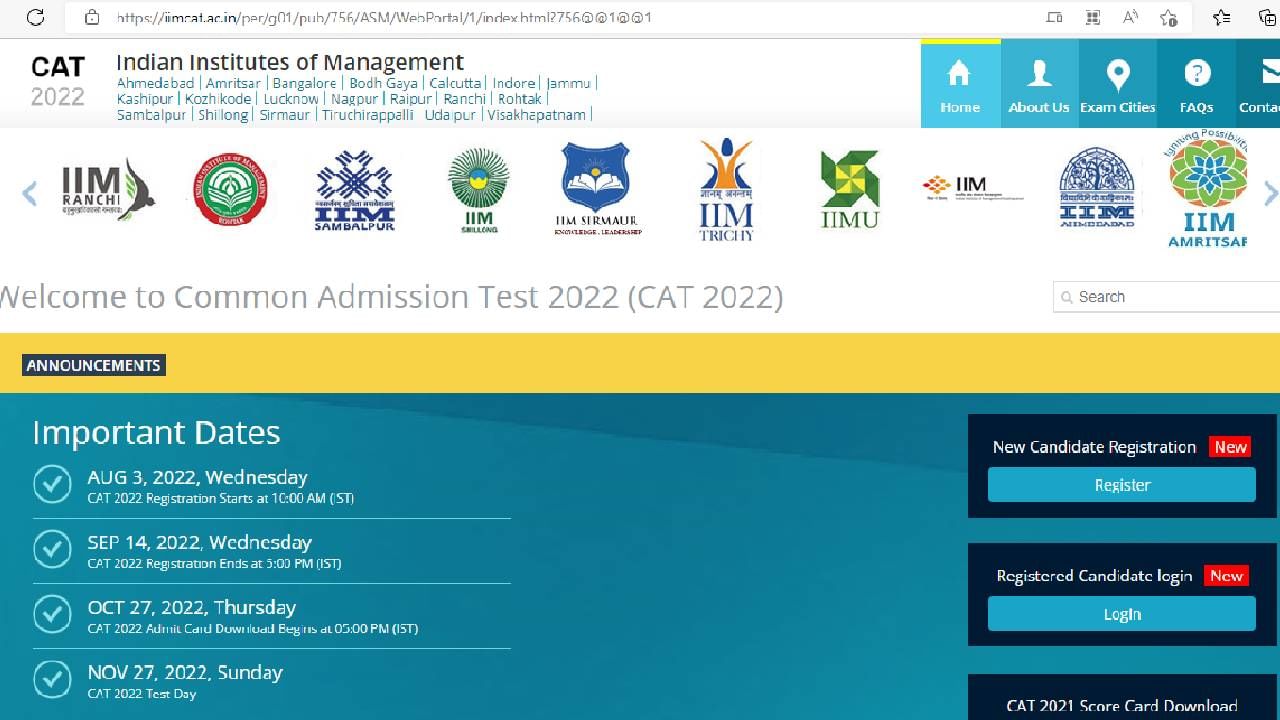Click 'SEP 14, 2022, Wednesday' date text
The image size is (1280, 720).
point(200,542)
